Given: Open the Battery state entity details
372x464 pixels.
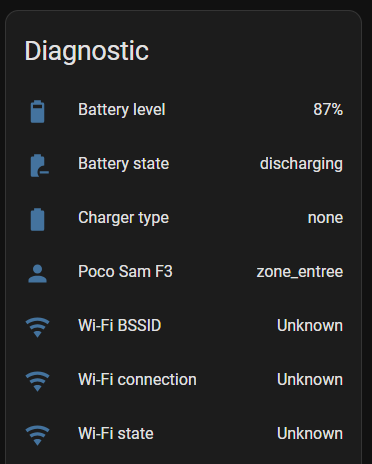Looking at the screenshot, I should point(184,164).
